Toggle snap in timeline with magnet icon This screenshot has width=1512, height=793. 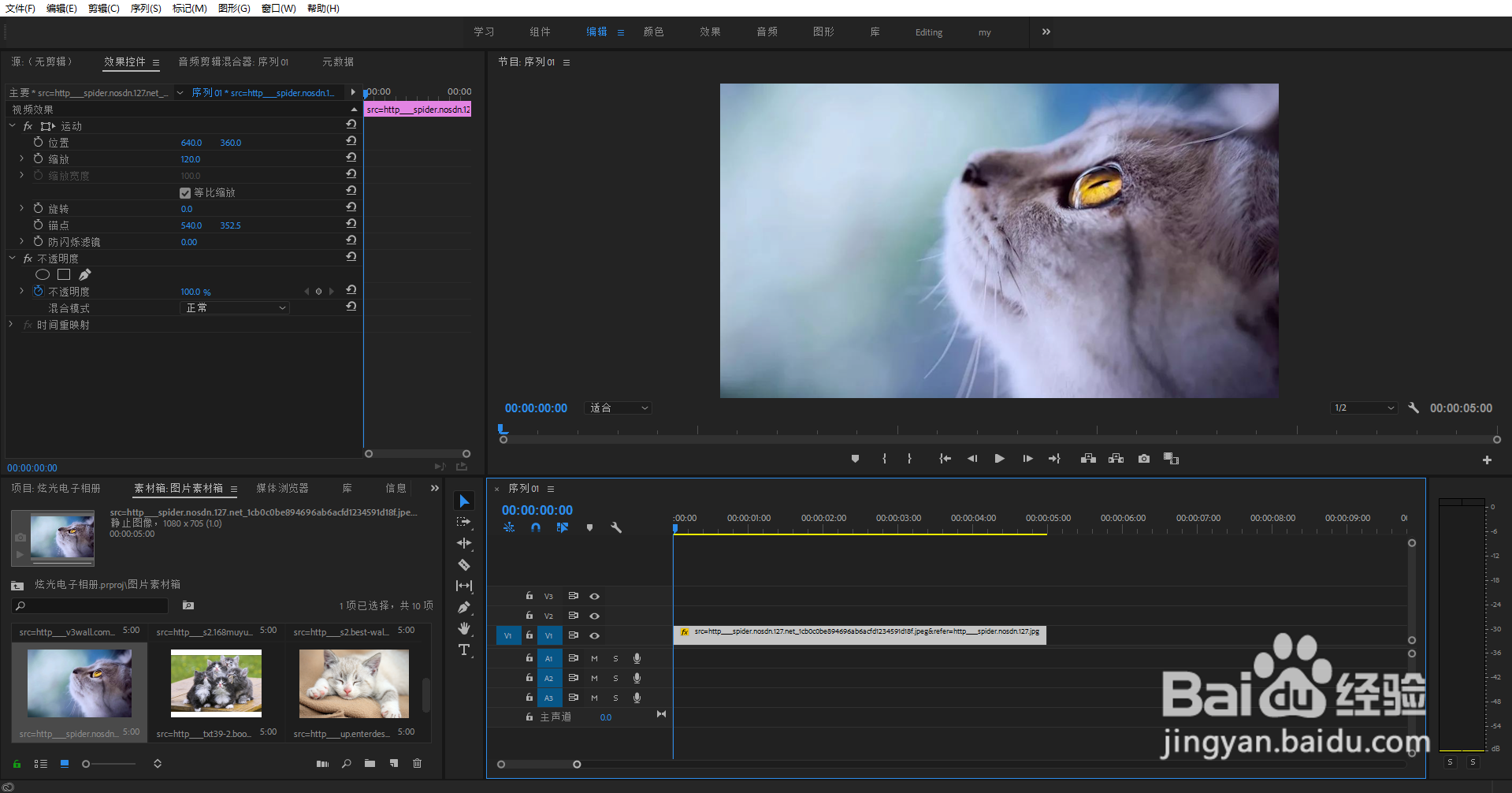[536, 527]
